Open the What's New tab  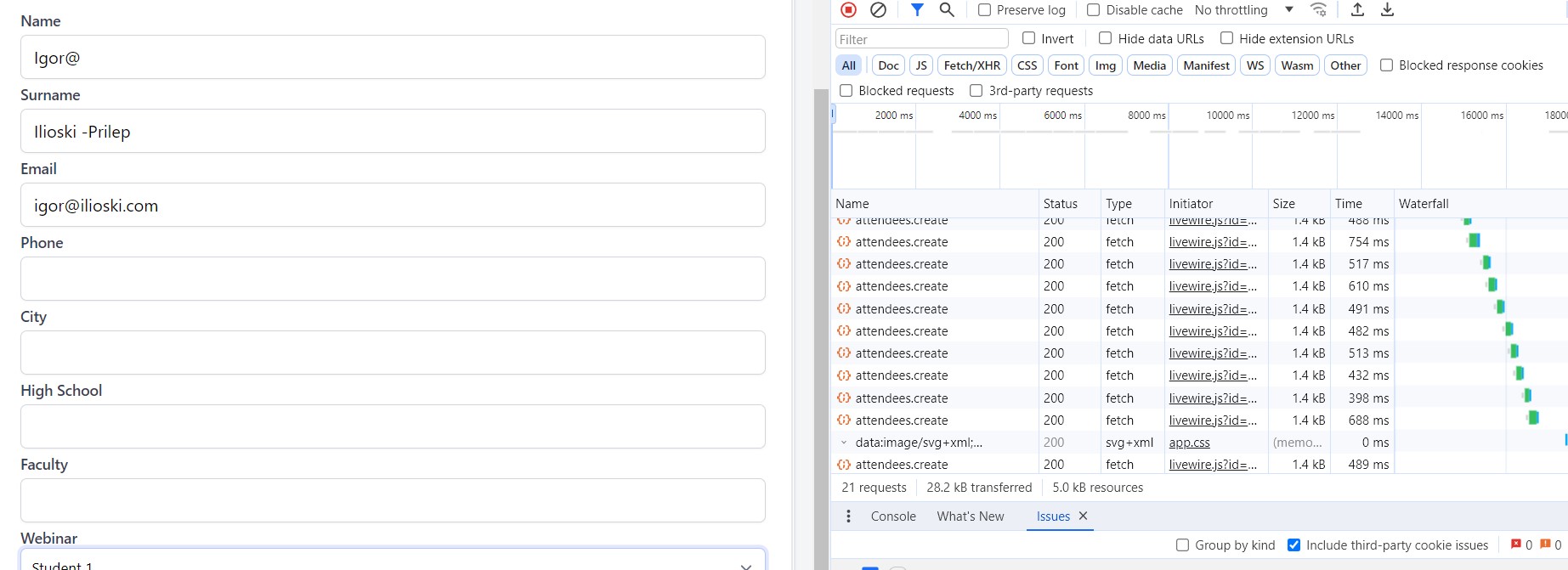coord(970,516)
